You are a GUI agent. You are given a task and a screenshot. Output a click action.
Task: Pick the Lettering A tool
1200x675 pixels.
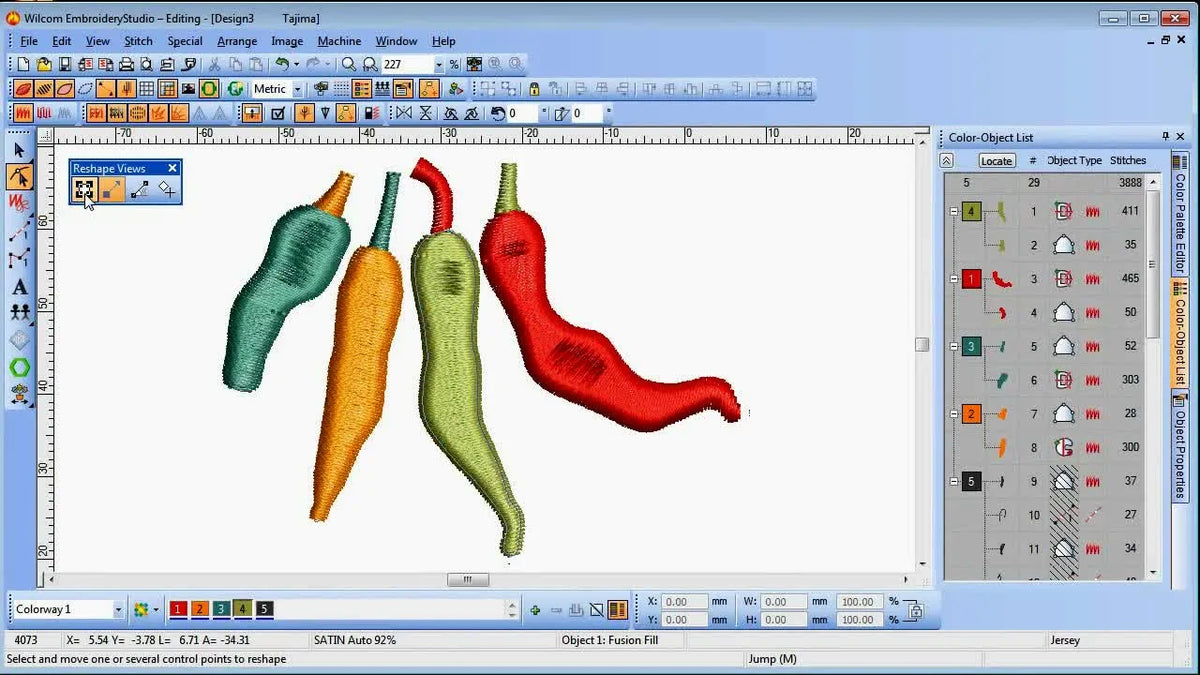[x=19, y=287]
